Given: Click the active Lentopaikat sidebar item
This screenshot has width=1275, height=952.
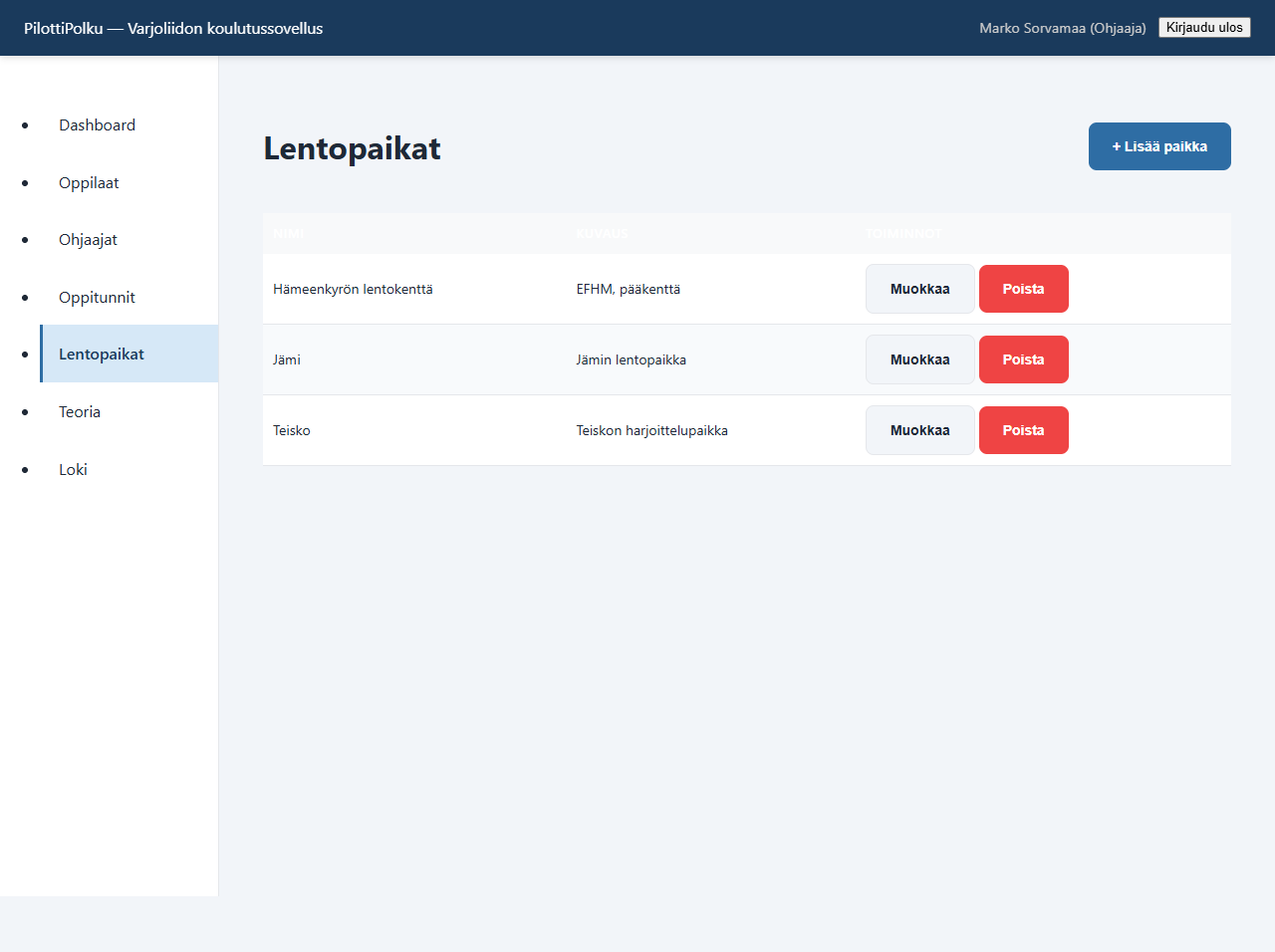Looking at the screenshot, I should [x=102, y=355].
